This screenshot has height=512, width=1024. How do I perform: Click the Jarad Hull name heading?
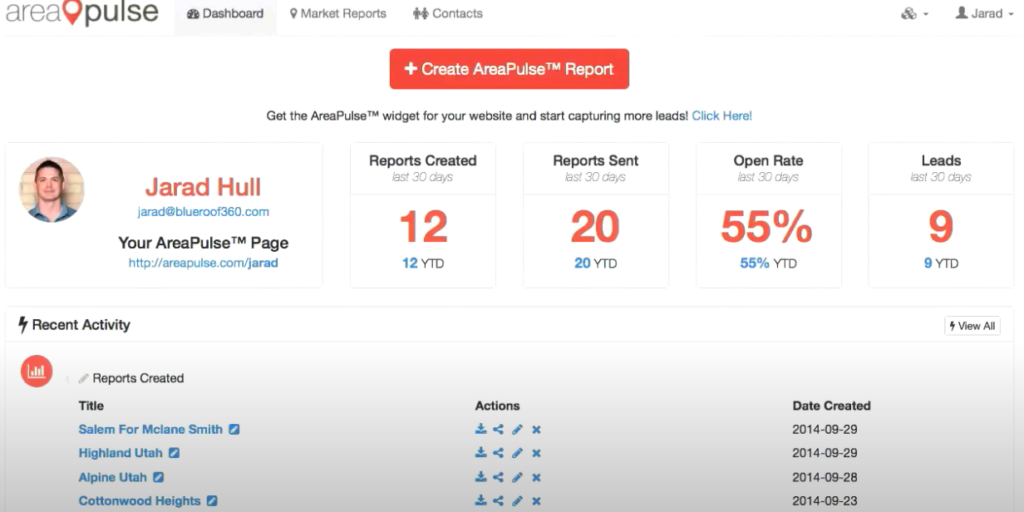(203, 187)
